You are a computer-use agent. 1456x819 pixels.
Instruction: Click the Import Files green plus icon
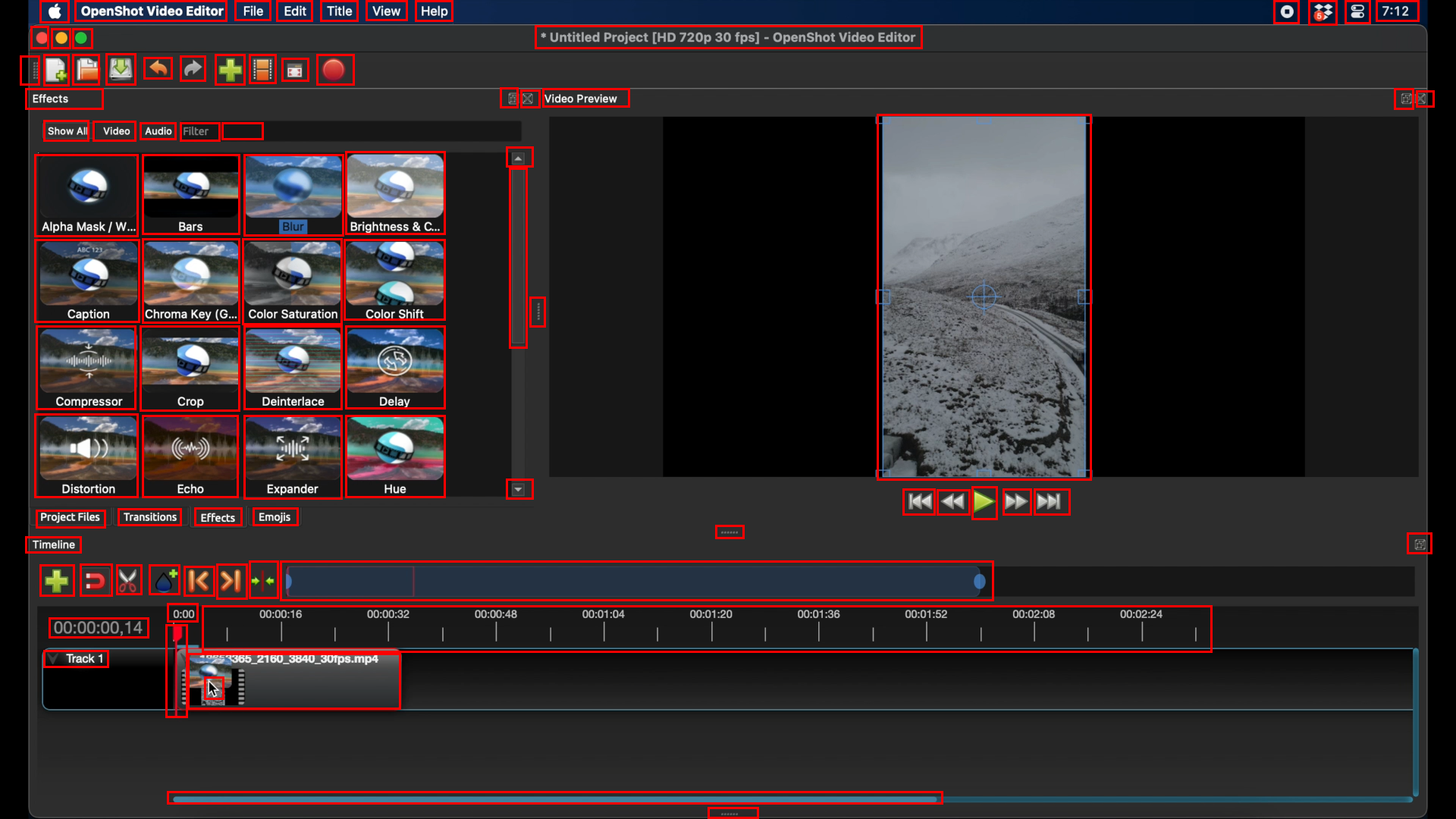click(230, 71)
